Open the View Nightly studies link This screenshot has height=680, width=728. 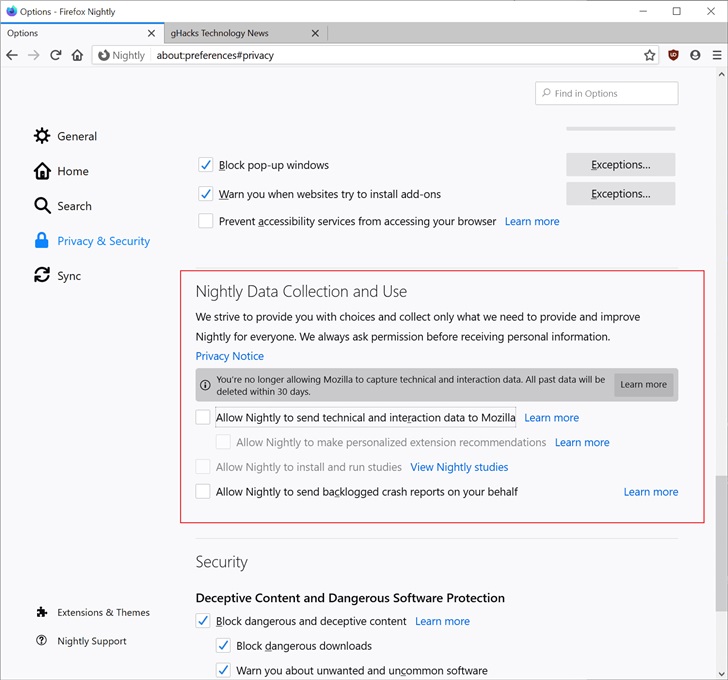459,467
